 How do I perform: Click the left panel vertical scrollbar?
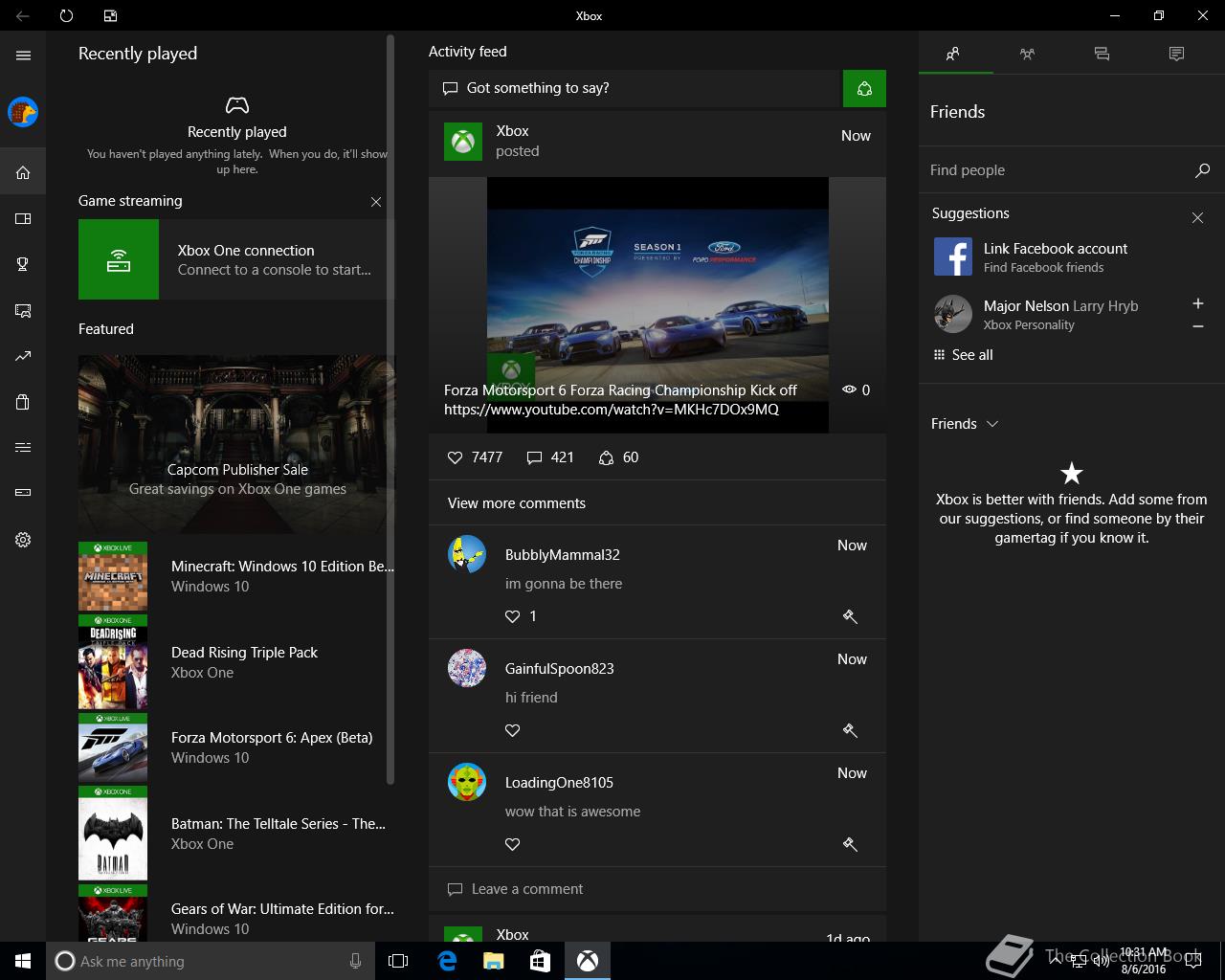click(390, 410)
